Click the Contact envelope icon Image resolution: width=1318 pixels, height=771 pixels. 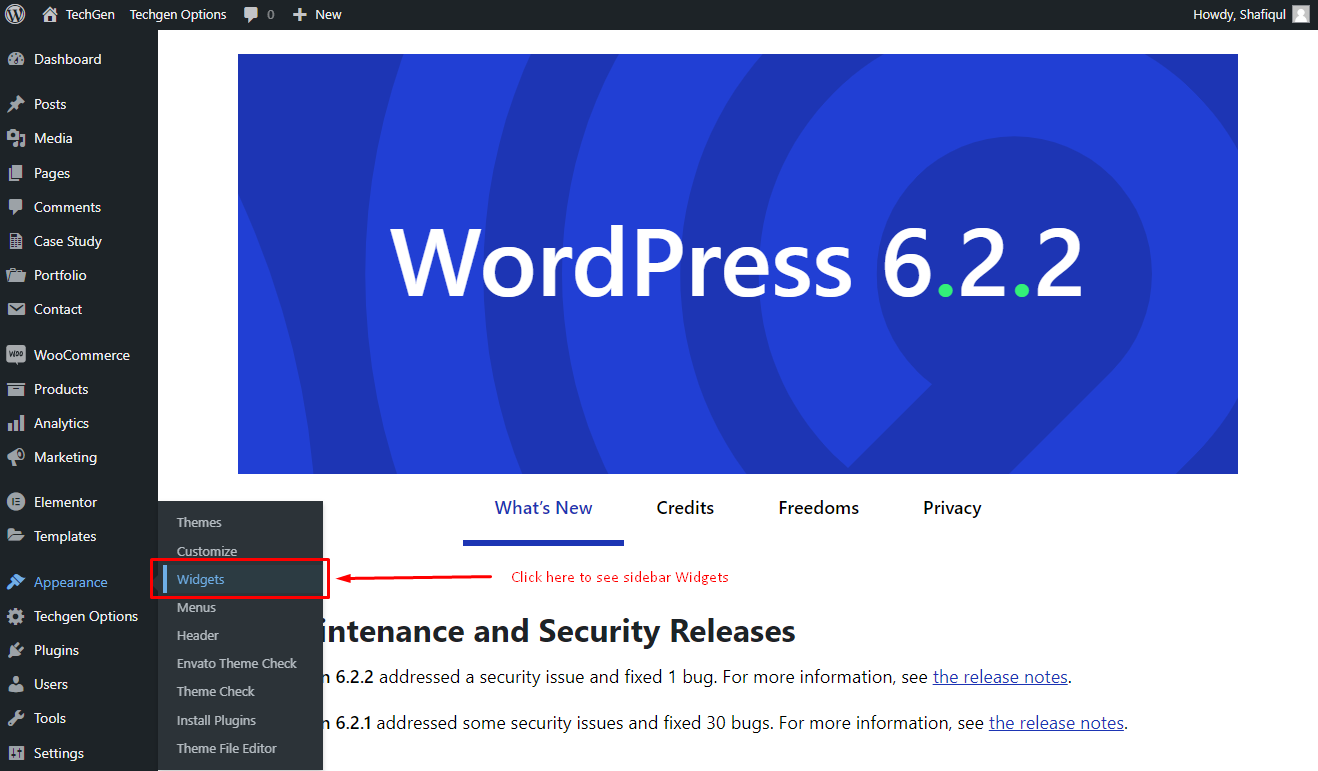click(15, 309)
